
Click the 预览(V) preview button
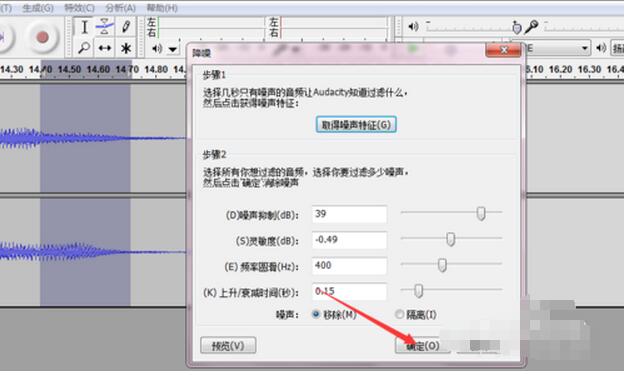click(x=228, y=346)
